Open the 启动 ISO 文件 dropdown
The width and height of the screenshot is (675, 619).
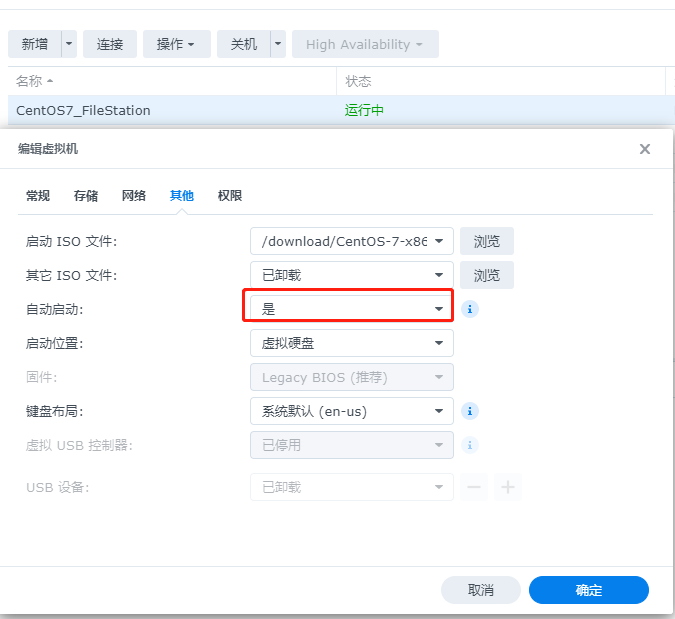point(352,241)
